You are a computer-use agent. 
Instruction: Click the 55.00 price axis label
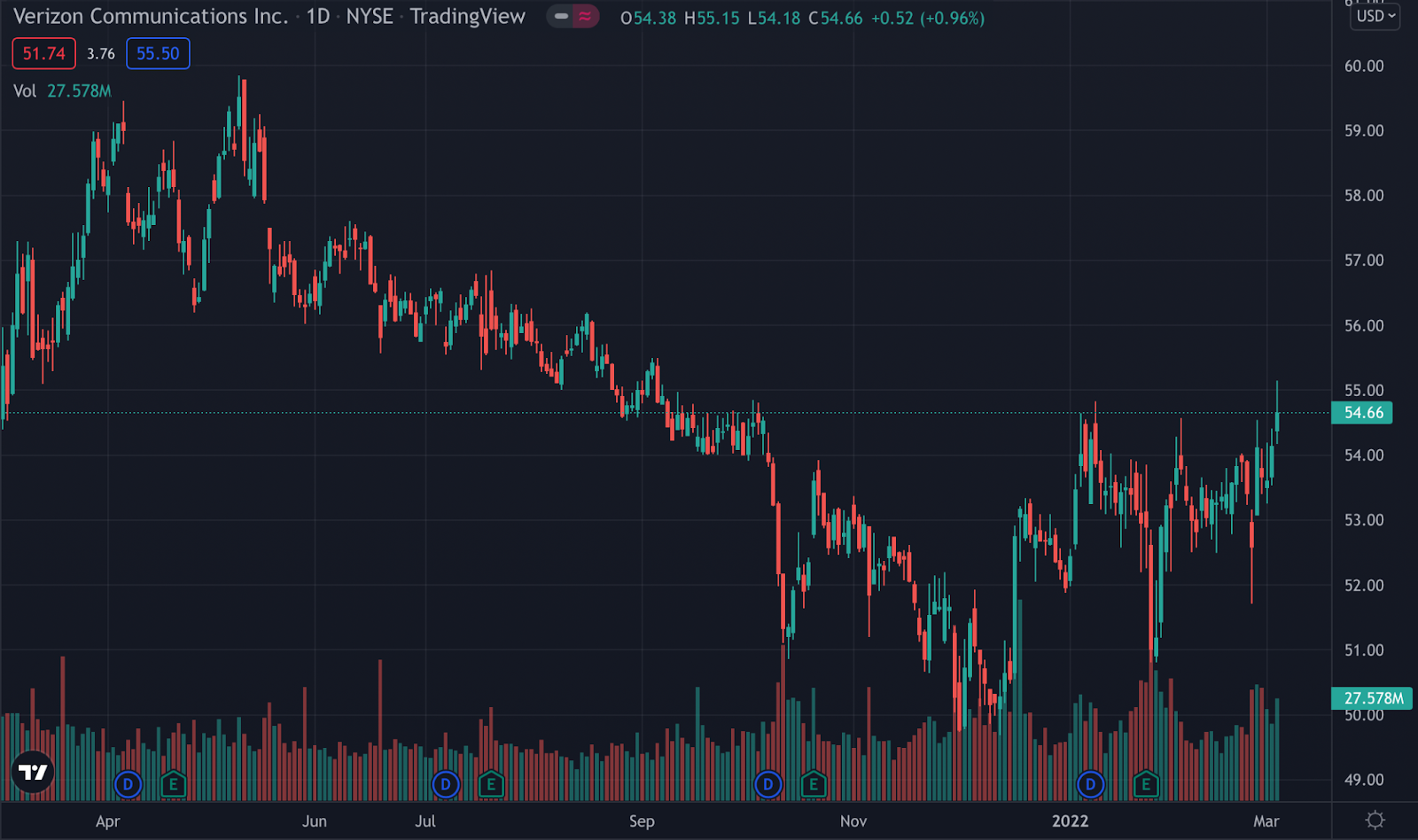tap(1364, 390)
